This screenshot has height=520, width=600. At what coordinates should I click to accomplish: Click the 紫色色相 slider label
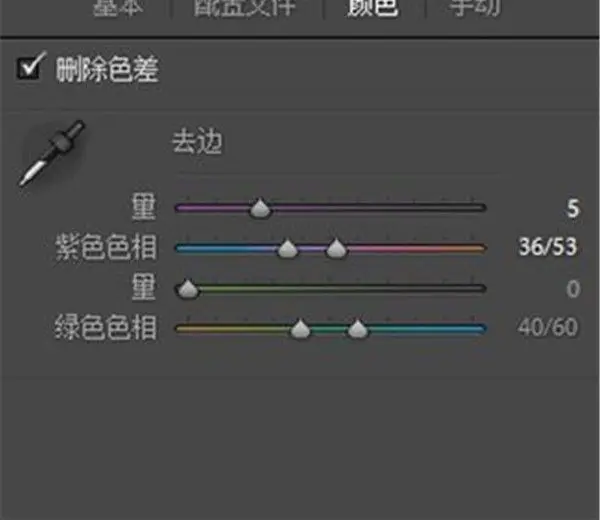(x=106, y=247)
